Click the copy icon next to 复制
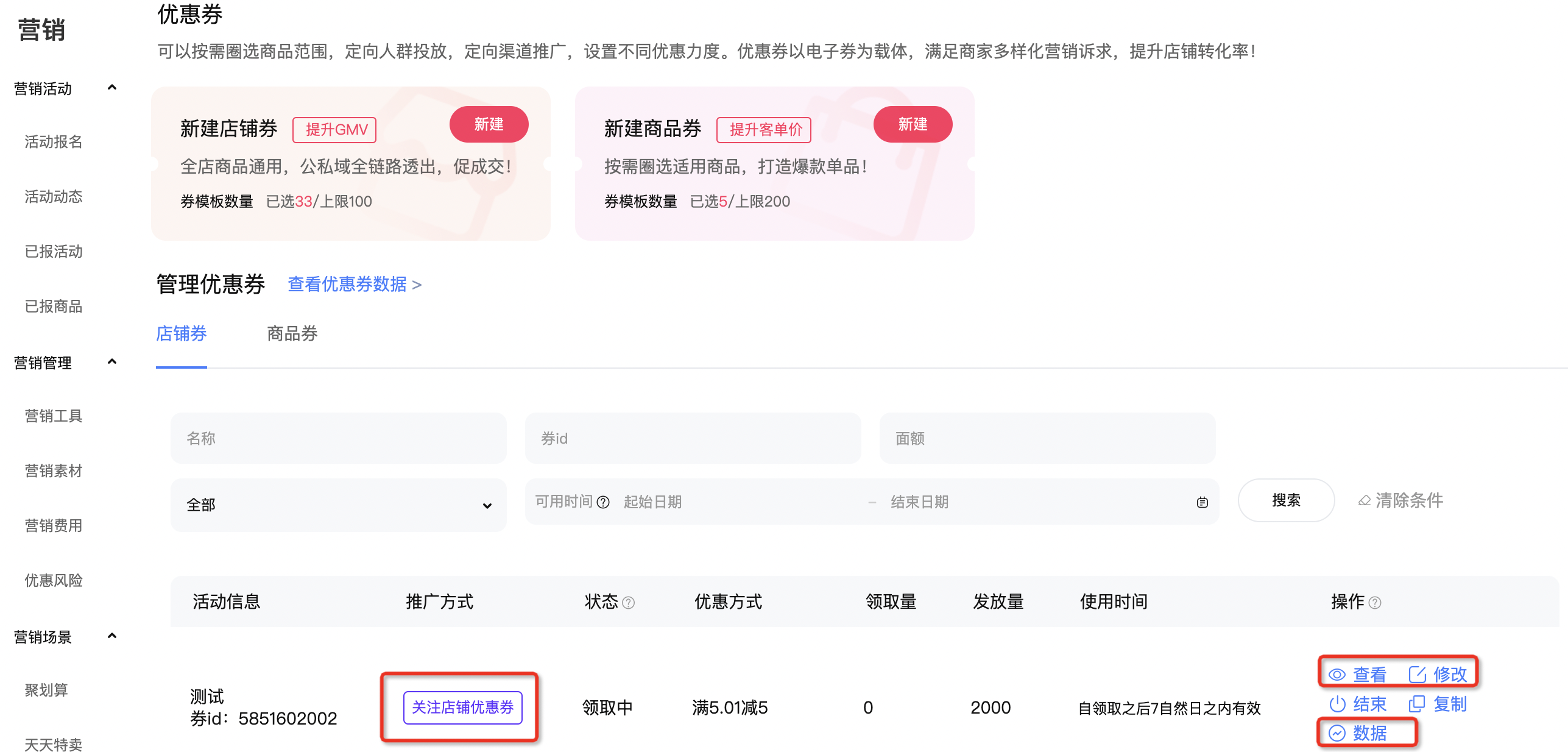The width and height of the screenshot is (1568, 752). click(x=1417, y=704)
